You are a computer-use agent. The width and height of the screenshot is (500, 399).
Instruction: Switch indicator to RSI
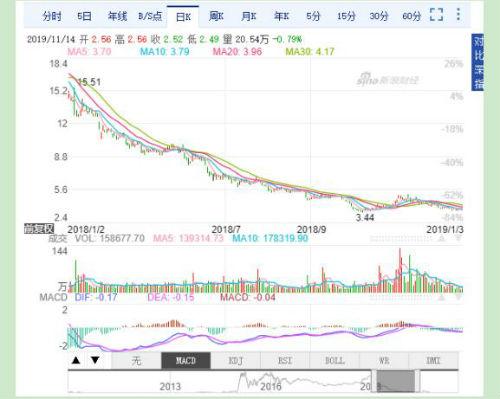(x=285, y=361)
